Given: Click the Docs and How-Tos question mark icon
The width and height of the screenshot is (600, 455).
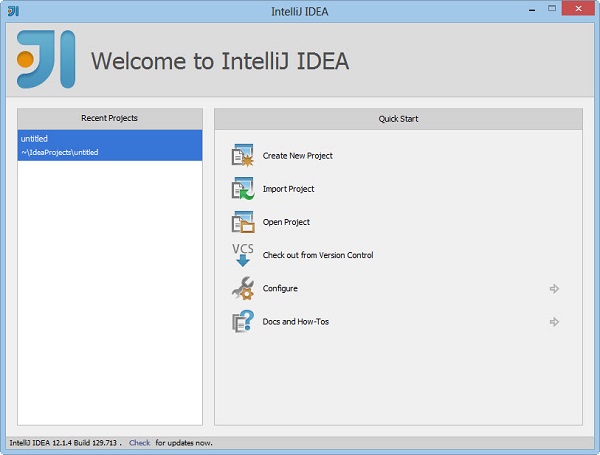Looking at the screenshot, I should tap(243, 322).
